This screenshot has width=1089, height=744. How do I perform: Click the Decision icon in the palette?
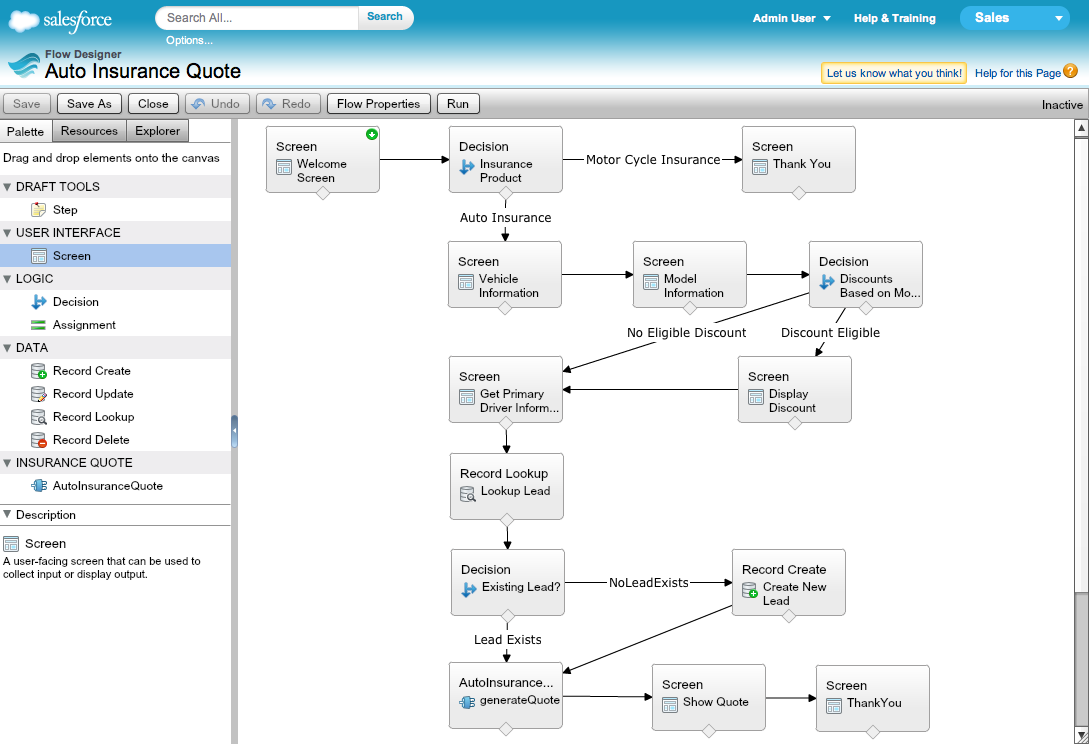(39, 302)
